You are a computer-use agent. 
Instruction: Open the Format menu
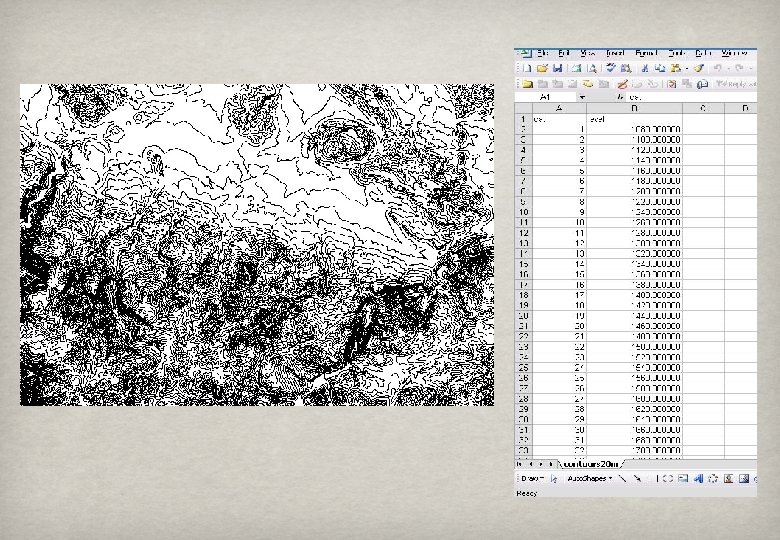(x=646, y=53)
